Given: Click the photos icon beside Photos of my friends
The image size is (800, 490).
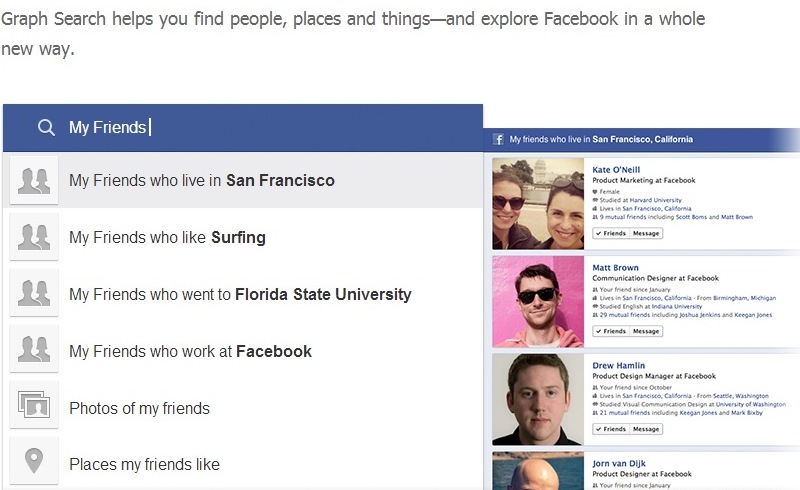Looking at the screenshot, I should click(34, 405).
